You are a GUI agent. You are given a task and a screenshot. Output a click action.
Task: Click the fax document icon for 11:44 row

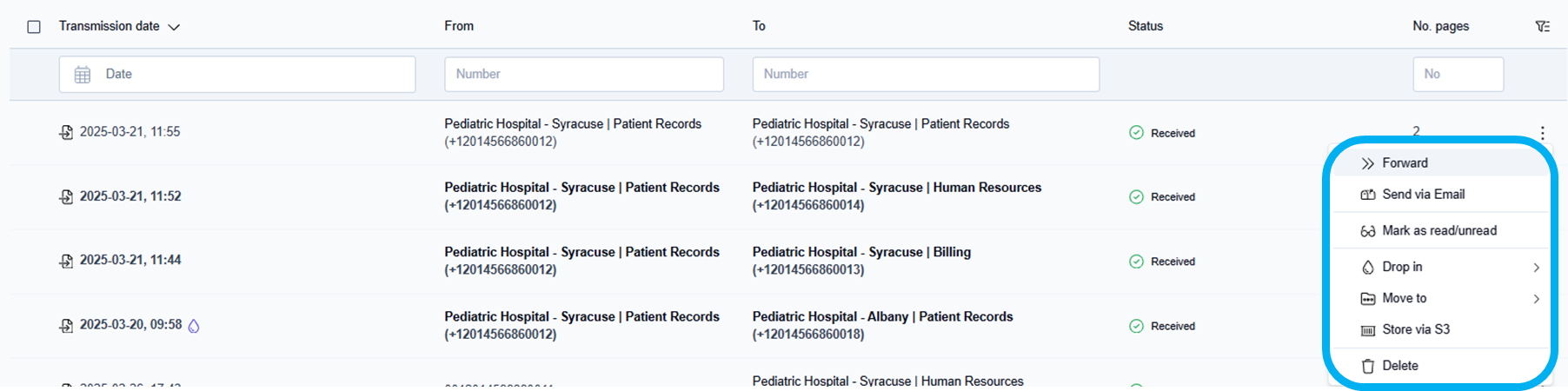66,261
